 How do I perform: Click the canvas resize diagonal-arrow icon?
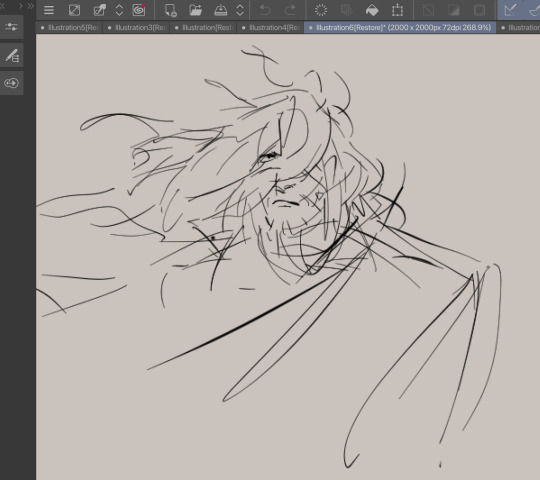[x=74, y=10]
